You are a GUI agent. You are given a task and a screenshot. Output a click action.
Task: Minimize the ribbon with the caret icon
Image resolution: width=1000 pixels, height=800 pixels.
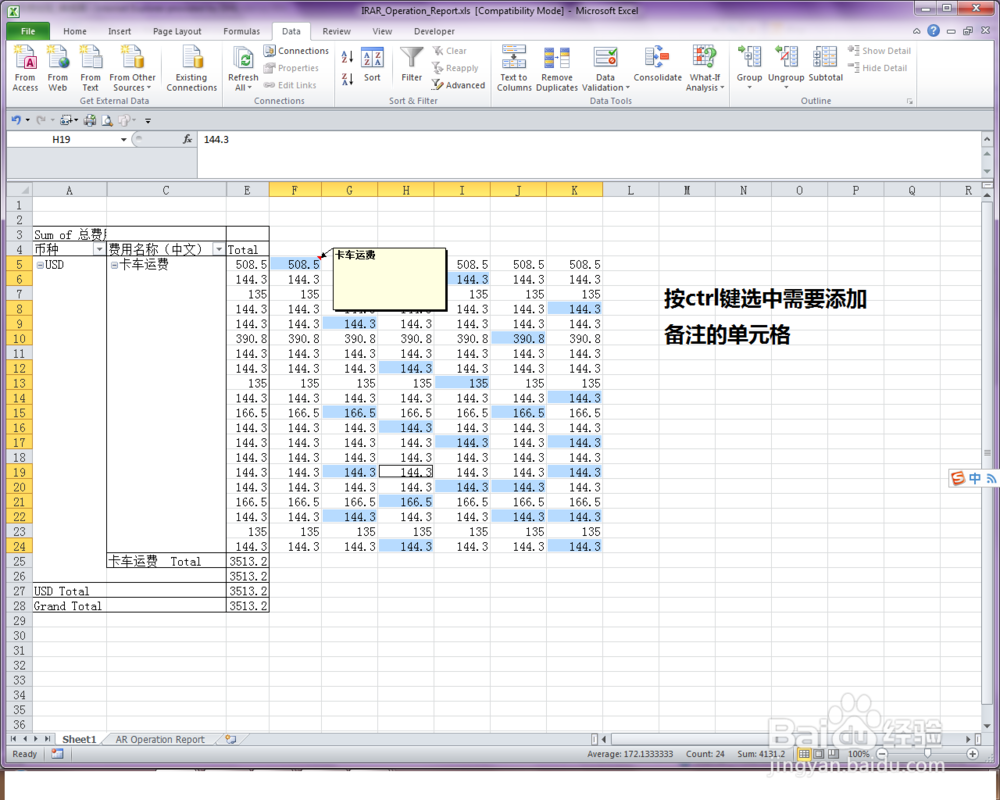(x=916, y=31)
